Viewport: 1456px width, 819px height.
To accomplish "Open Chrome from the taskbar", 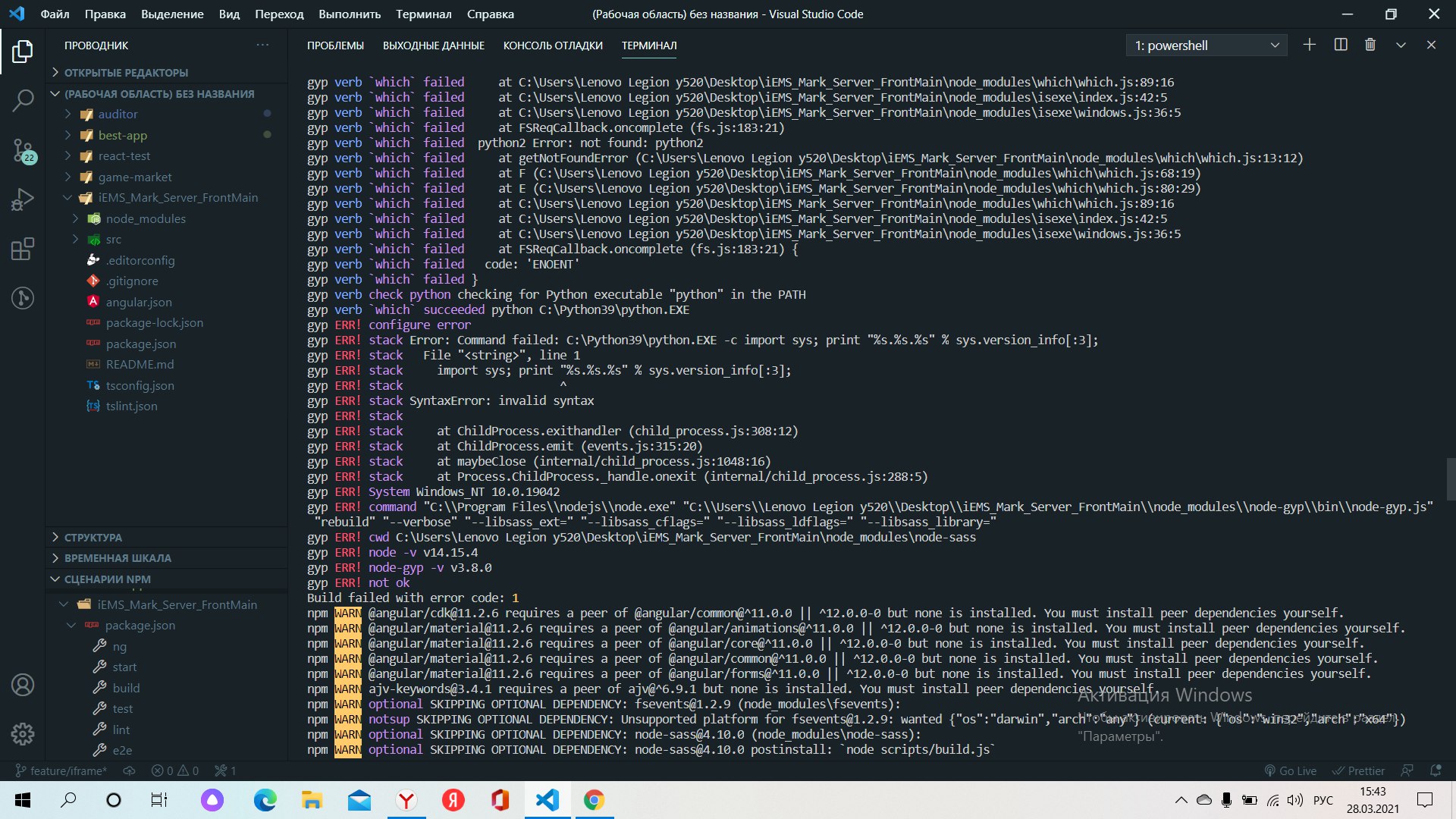I will (594, 800).
